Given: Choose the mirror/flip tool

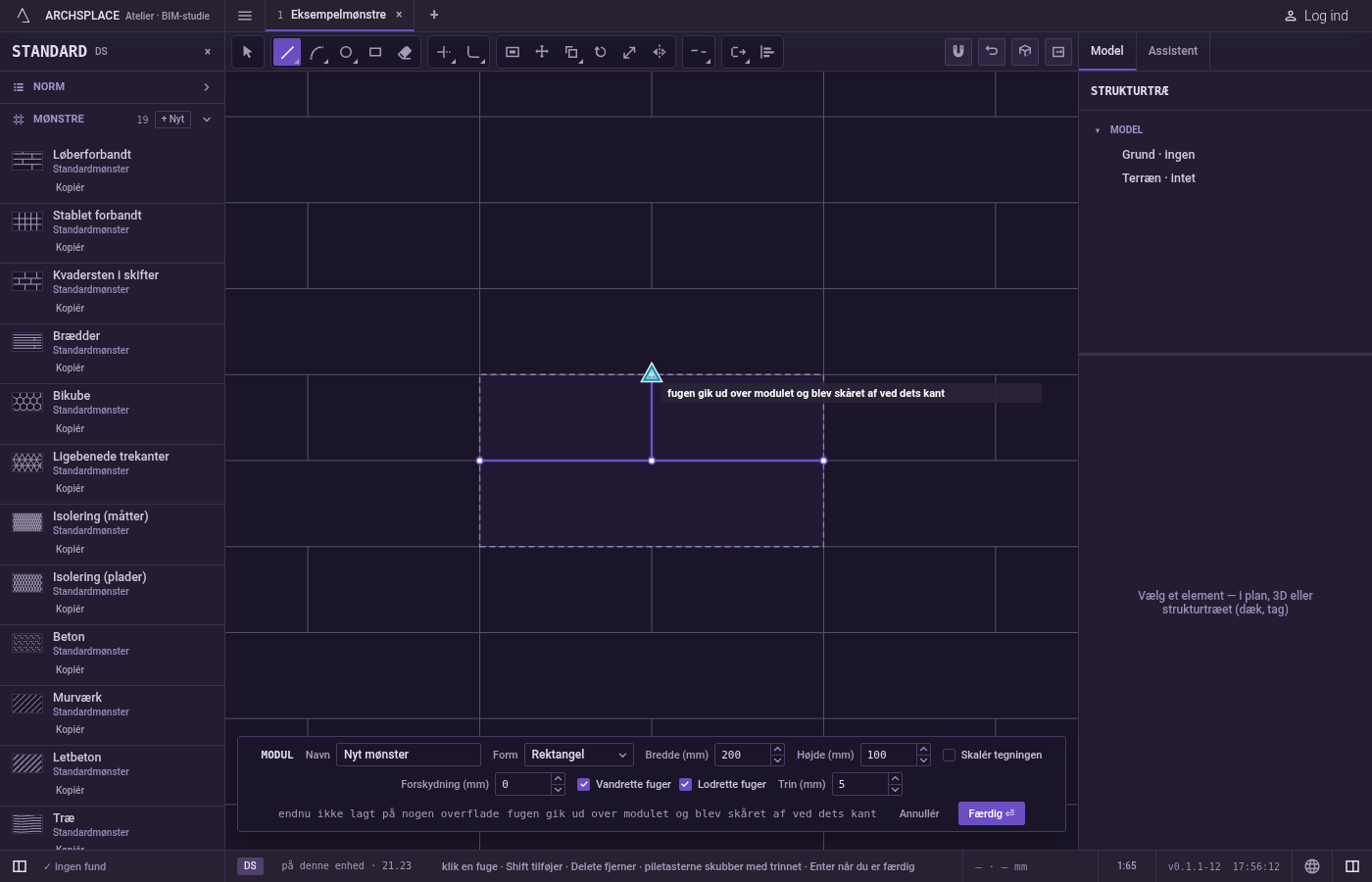Looking at the screenshot, I should tap(660, 52).
